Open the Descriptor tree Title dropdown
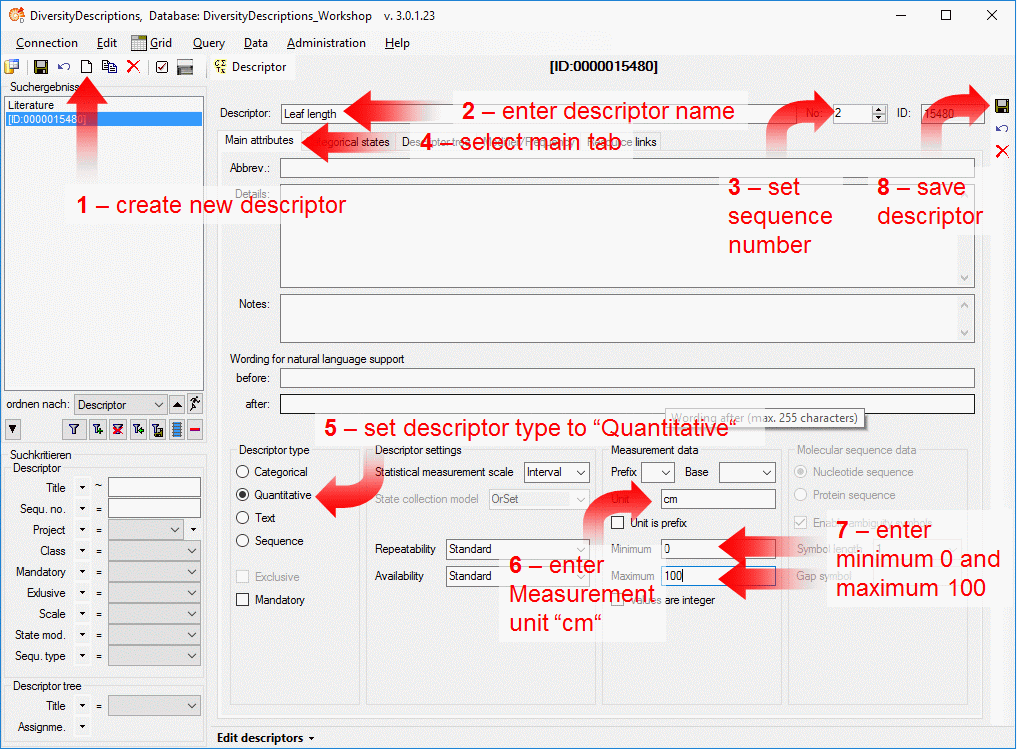 [154, 706]
